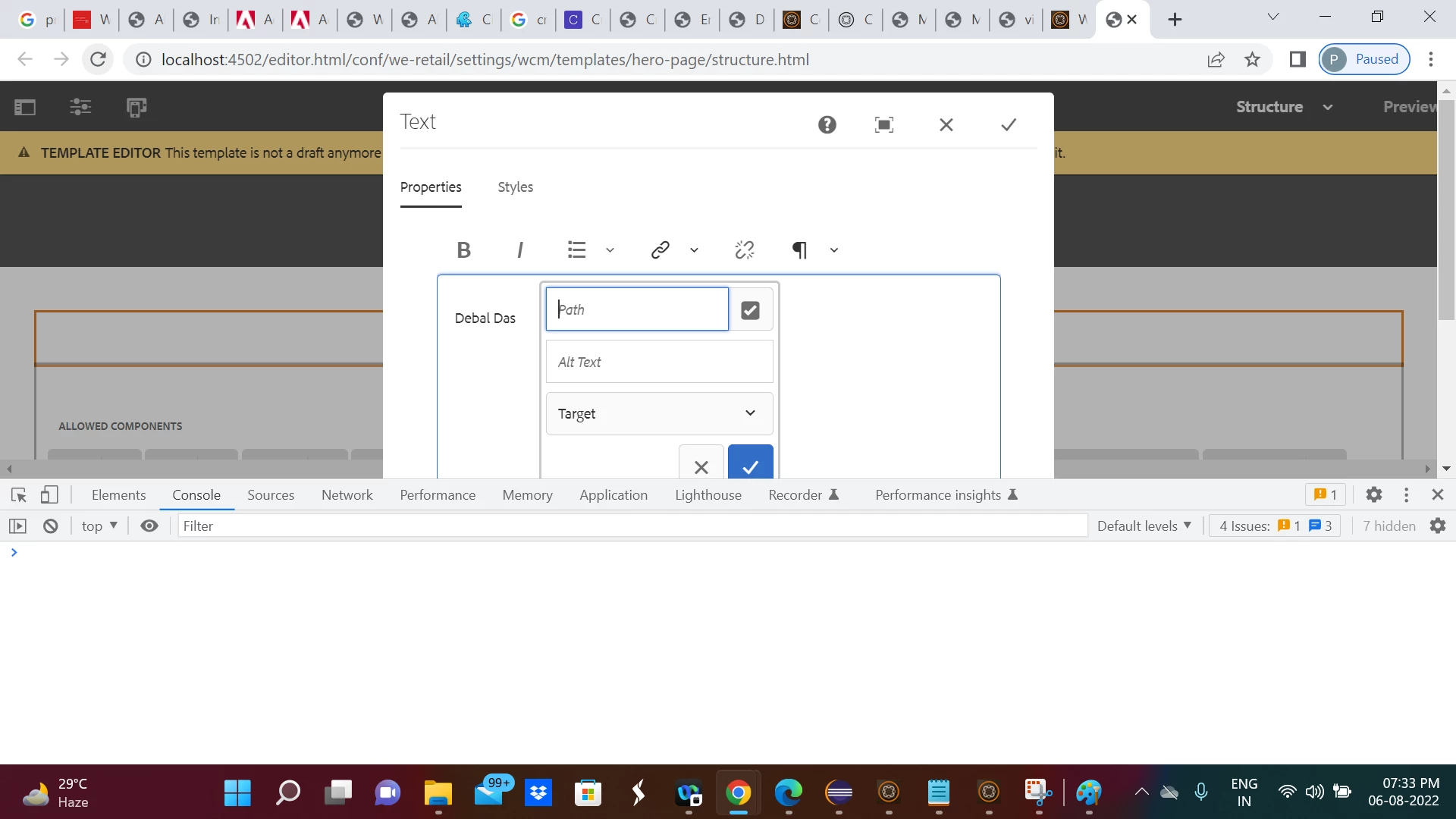Click the Bold formatting icon
Viewport: 1456px width, 819px height.
click(463, 249)
